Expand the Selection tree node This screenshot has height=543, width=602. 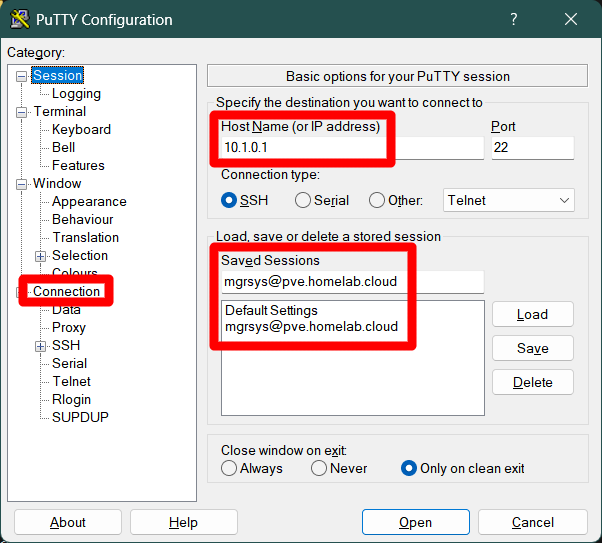[x=40, y=256]
